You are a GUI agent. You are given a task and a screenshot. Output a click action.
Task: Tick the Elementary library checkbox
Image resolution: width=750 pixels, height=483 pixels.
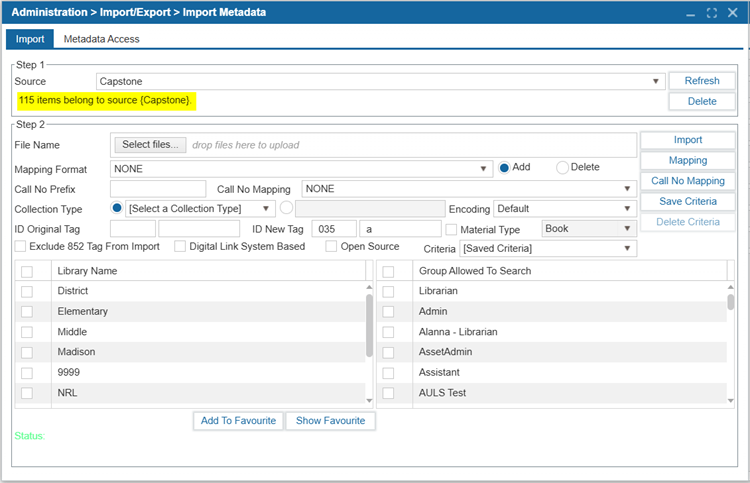tap(27, 312)
